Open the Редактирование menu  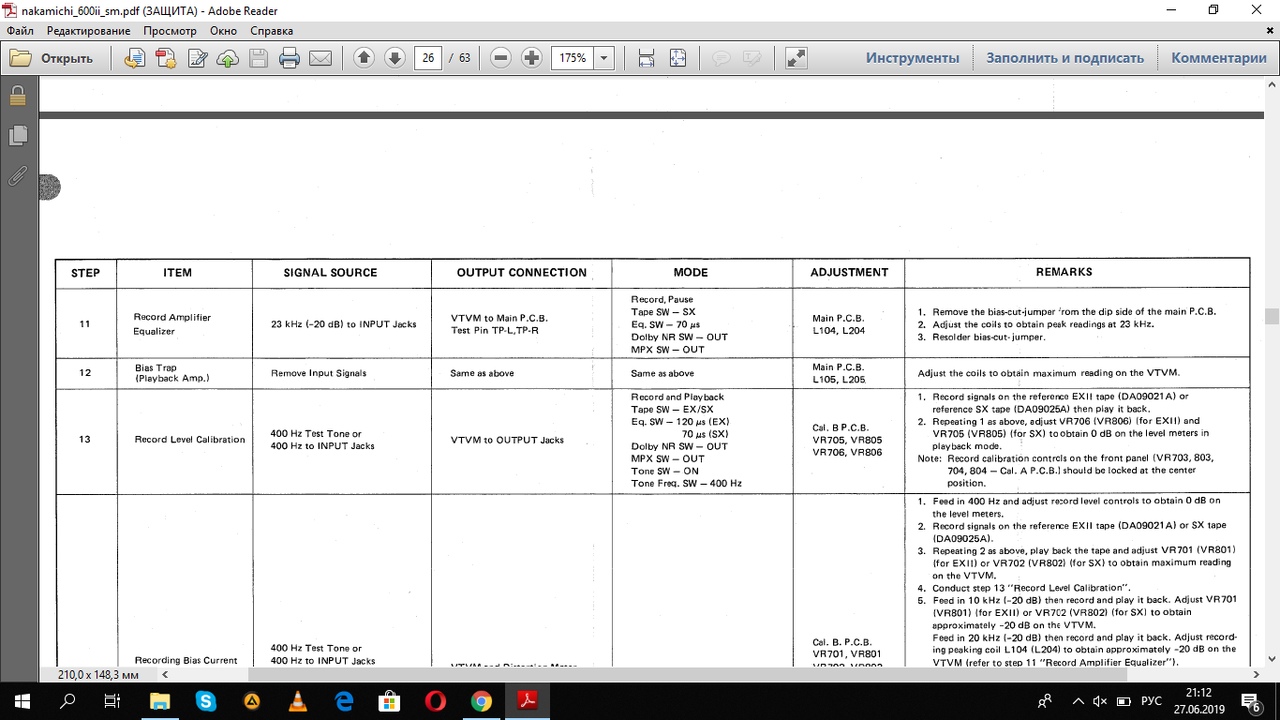point(88,31)
